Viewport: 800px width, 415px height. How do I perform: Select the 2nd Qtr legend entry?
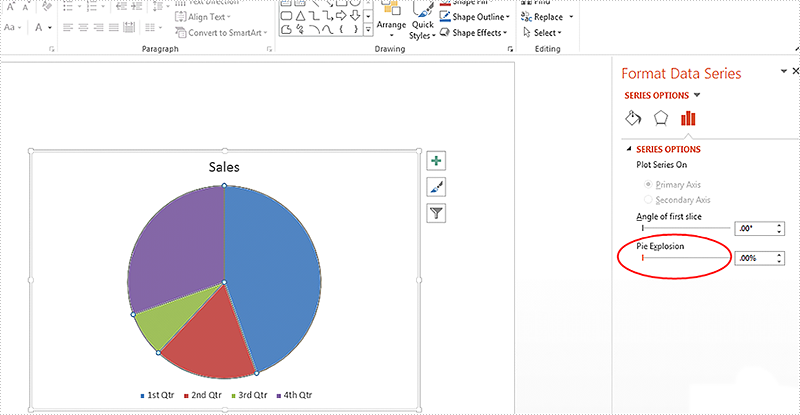(203, 395)
